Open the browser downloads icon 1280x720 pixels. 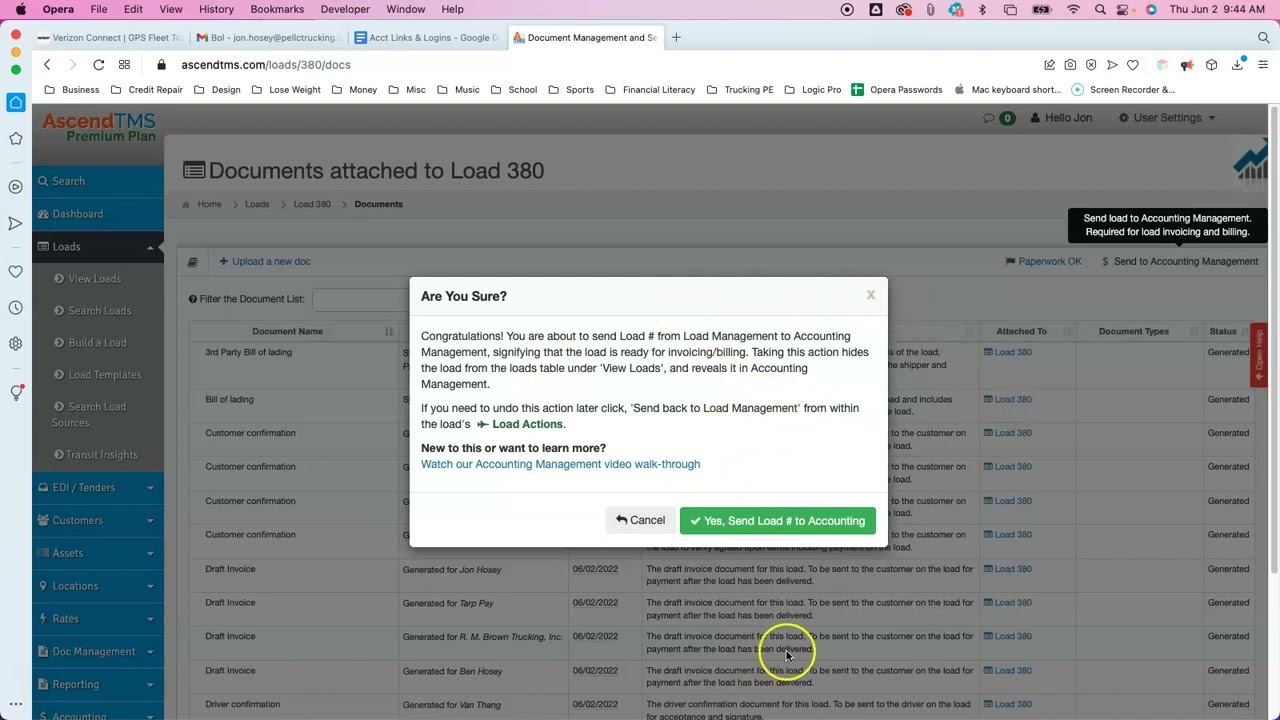[1238, 65]
